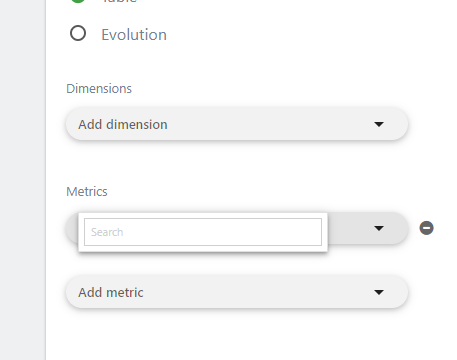Open the Add metric dropdown
This screenshot has height=360, width=457.
point(237,292)
